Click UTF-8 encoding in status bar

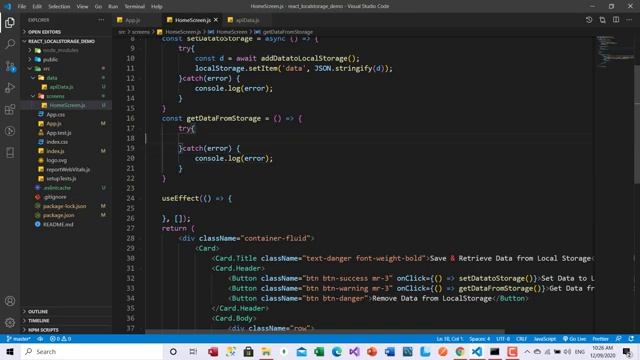point(503,339)
